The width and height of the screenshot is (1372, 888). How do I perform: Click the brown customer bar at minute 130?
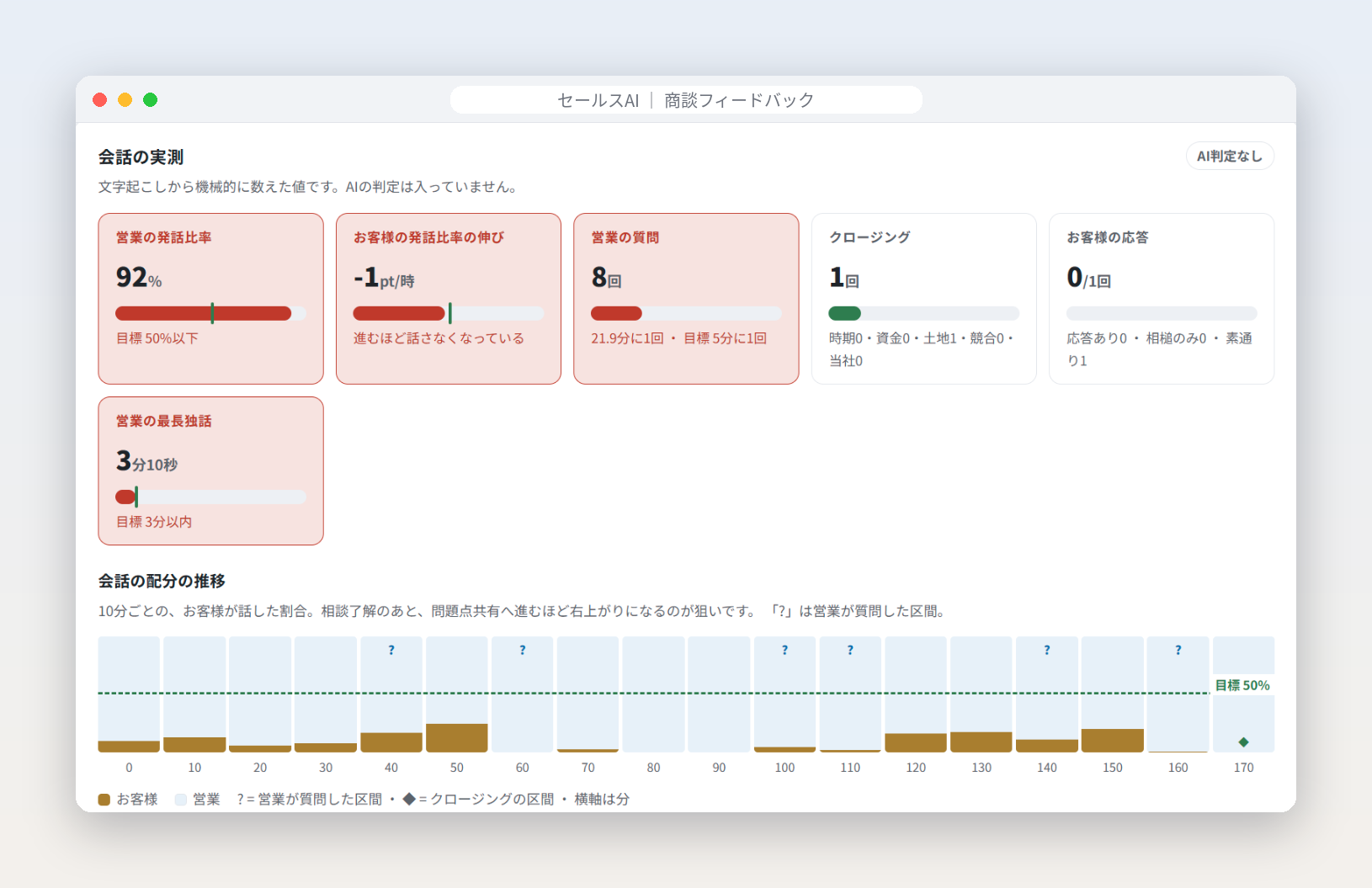[x=981, y=742]
